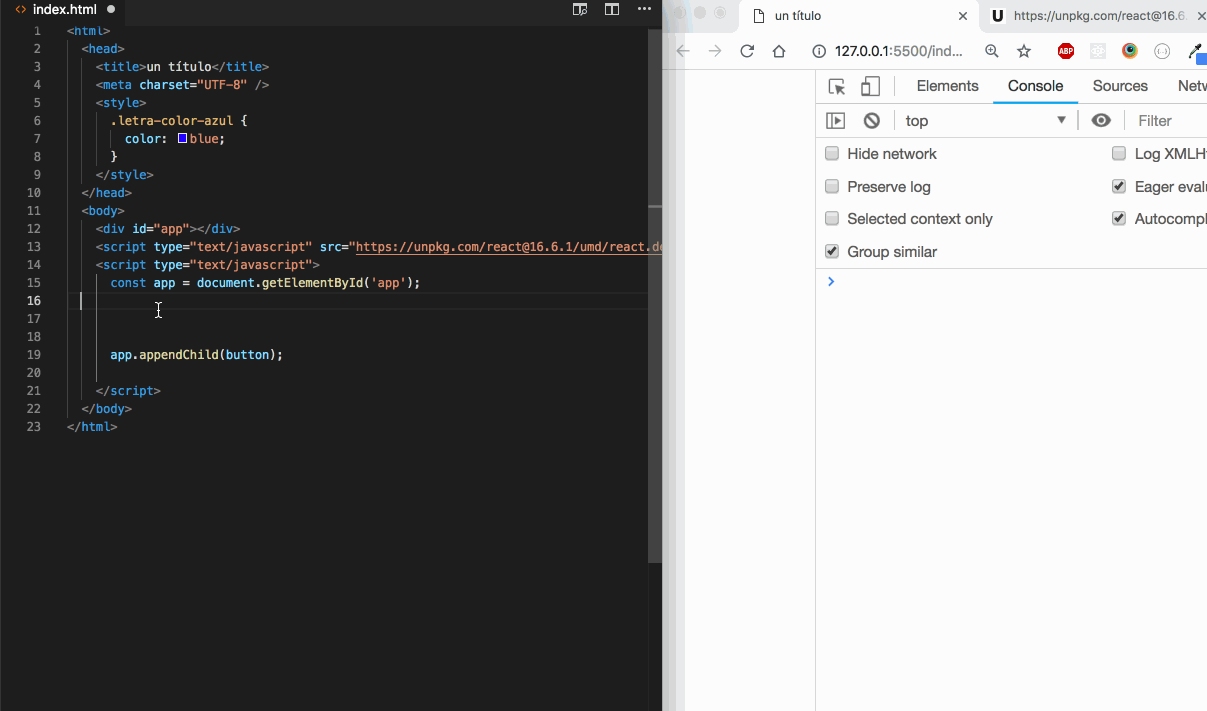Reload the browser page
The image size is (1207, 711).
click(747, 51)
